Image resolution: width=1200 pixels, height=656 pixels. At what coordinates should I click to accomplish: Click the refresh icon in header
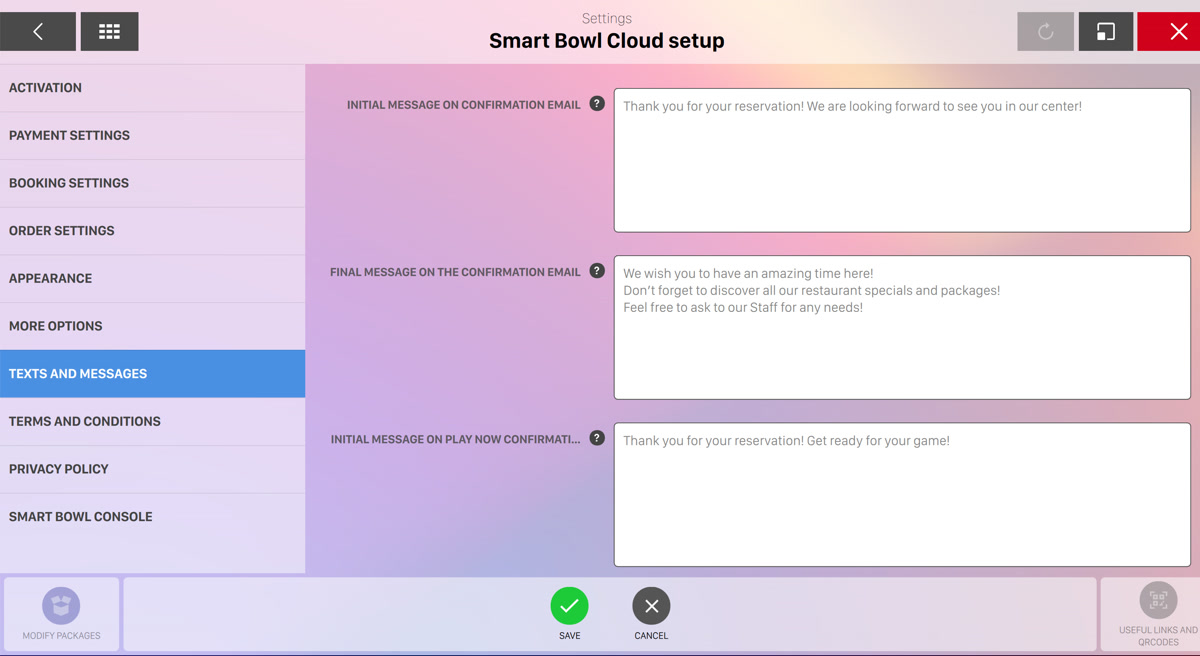[1045, 32]
